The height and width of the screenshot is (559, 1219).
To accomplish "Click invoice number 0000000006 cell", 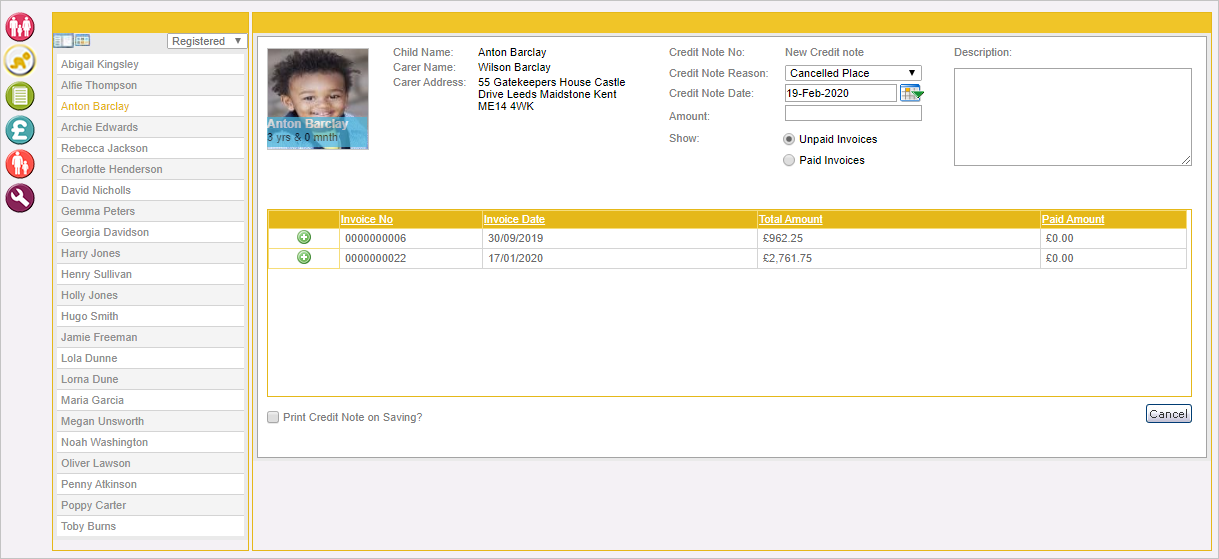I will click(x=410, y=238).
